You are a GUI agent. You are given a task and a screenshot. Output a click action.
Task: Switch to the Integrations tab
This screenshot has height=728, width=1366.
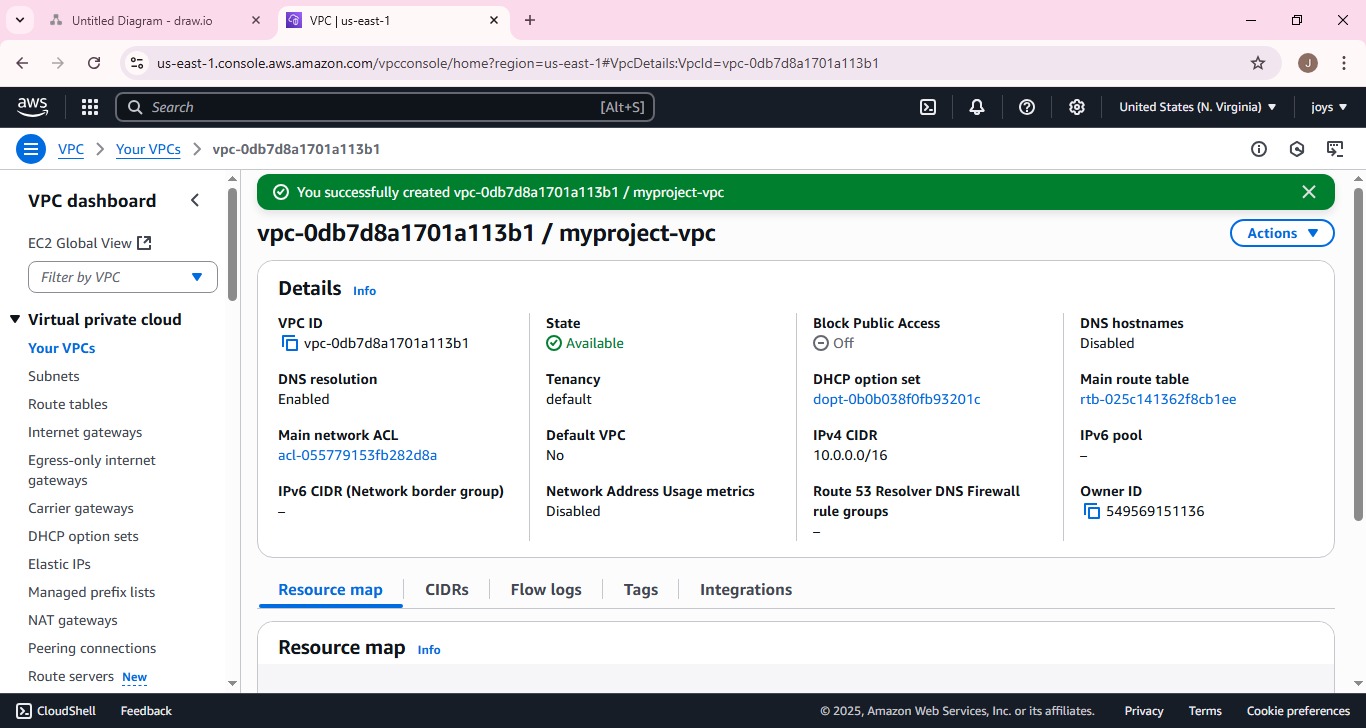pyautogui.click(x=746, y=589)
